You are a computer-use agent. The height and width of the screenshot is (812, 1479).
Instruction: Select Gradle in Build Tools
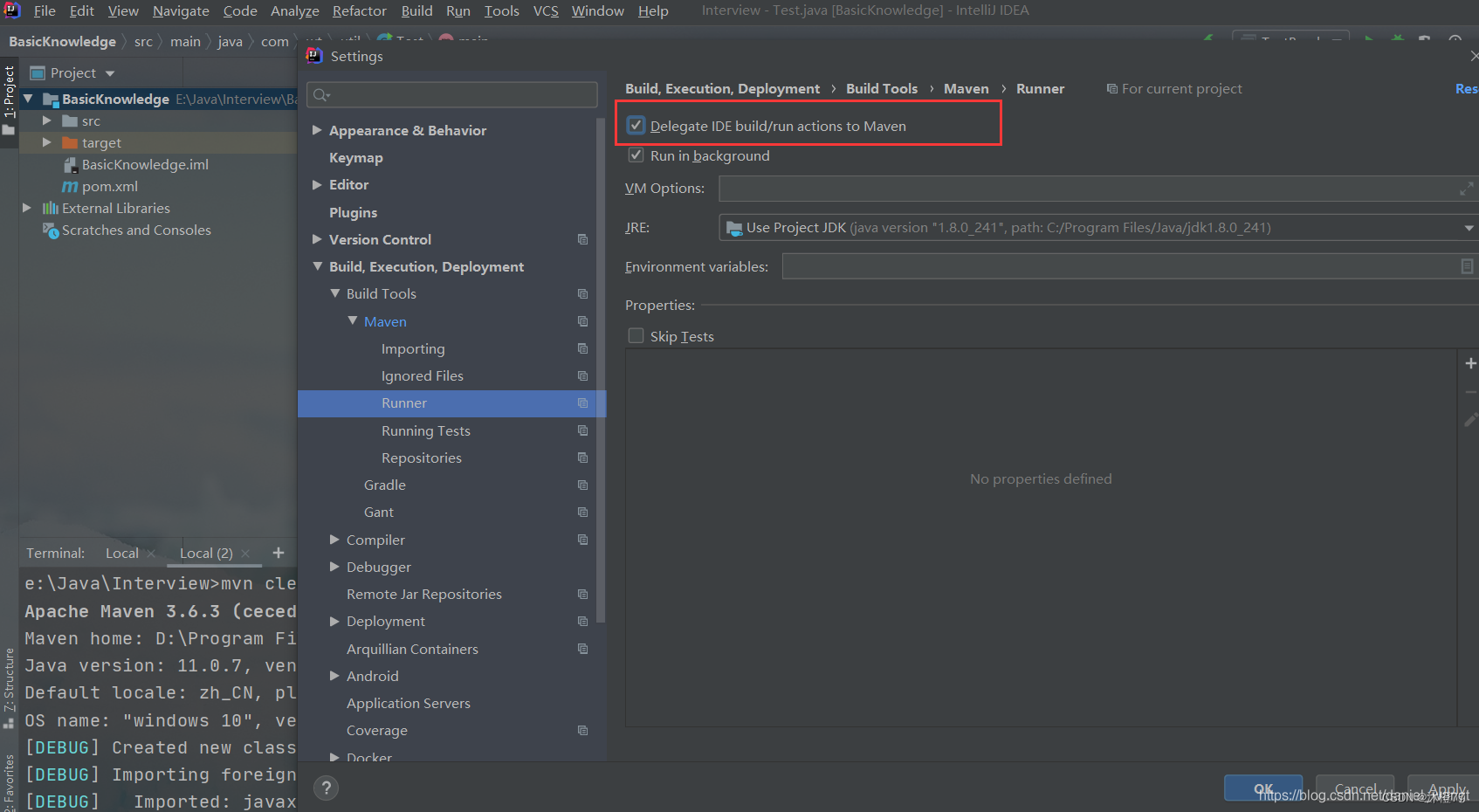[x=385, y=485]
